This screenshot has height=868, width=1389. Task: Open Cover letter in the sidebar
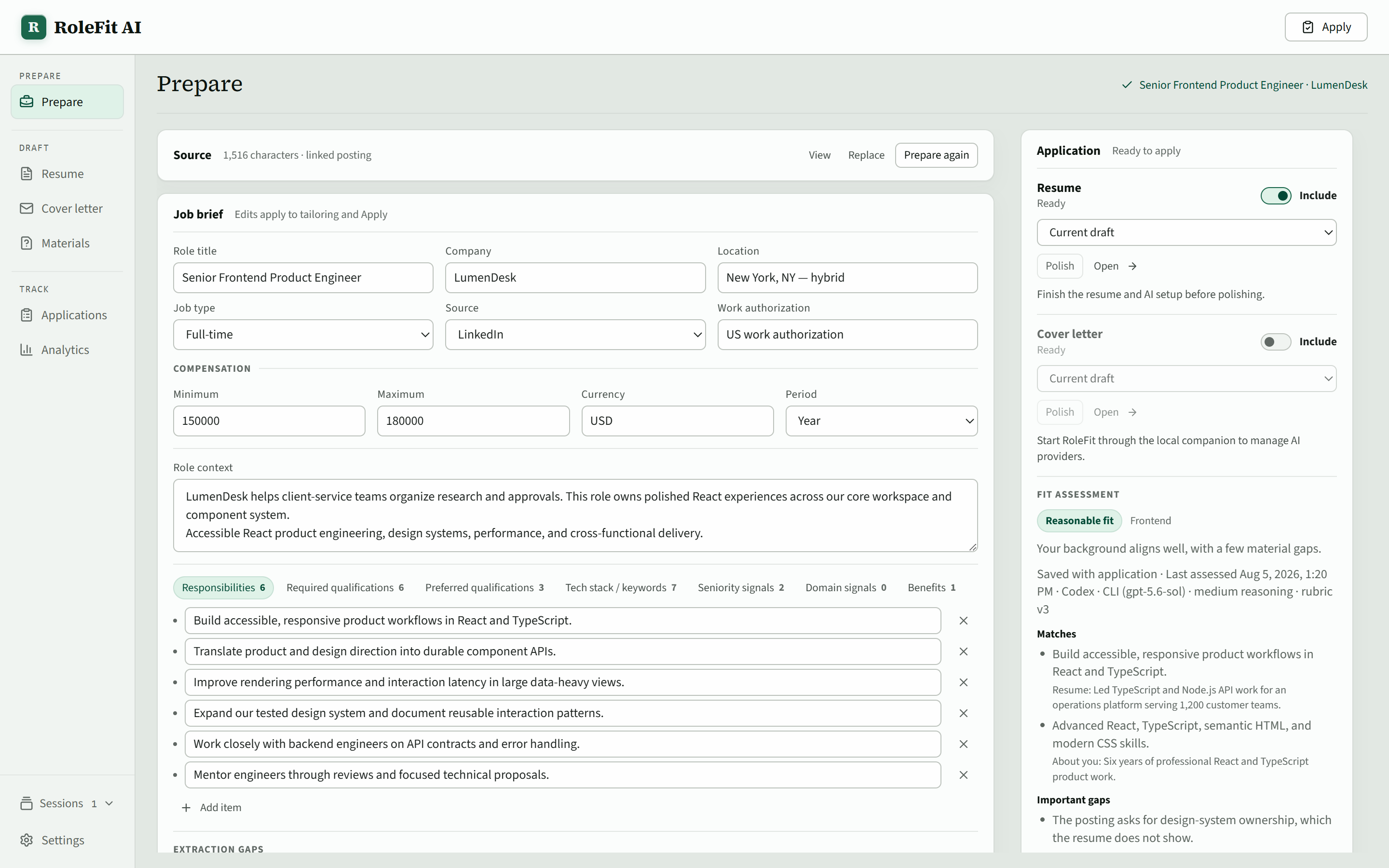point(67,208)
